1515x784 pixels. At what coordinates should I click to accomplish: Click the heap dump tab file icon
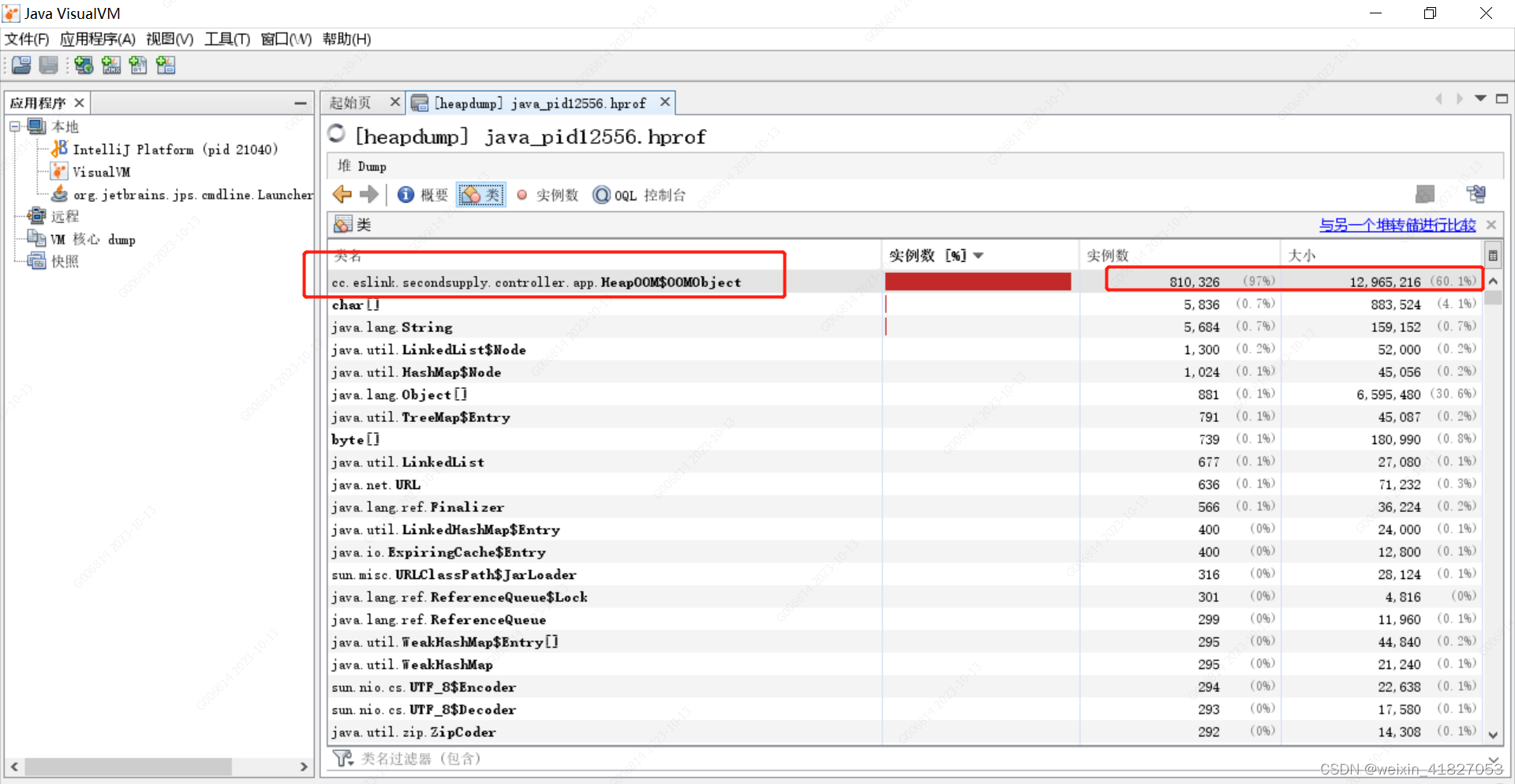pos(420,103)
